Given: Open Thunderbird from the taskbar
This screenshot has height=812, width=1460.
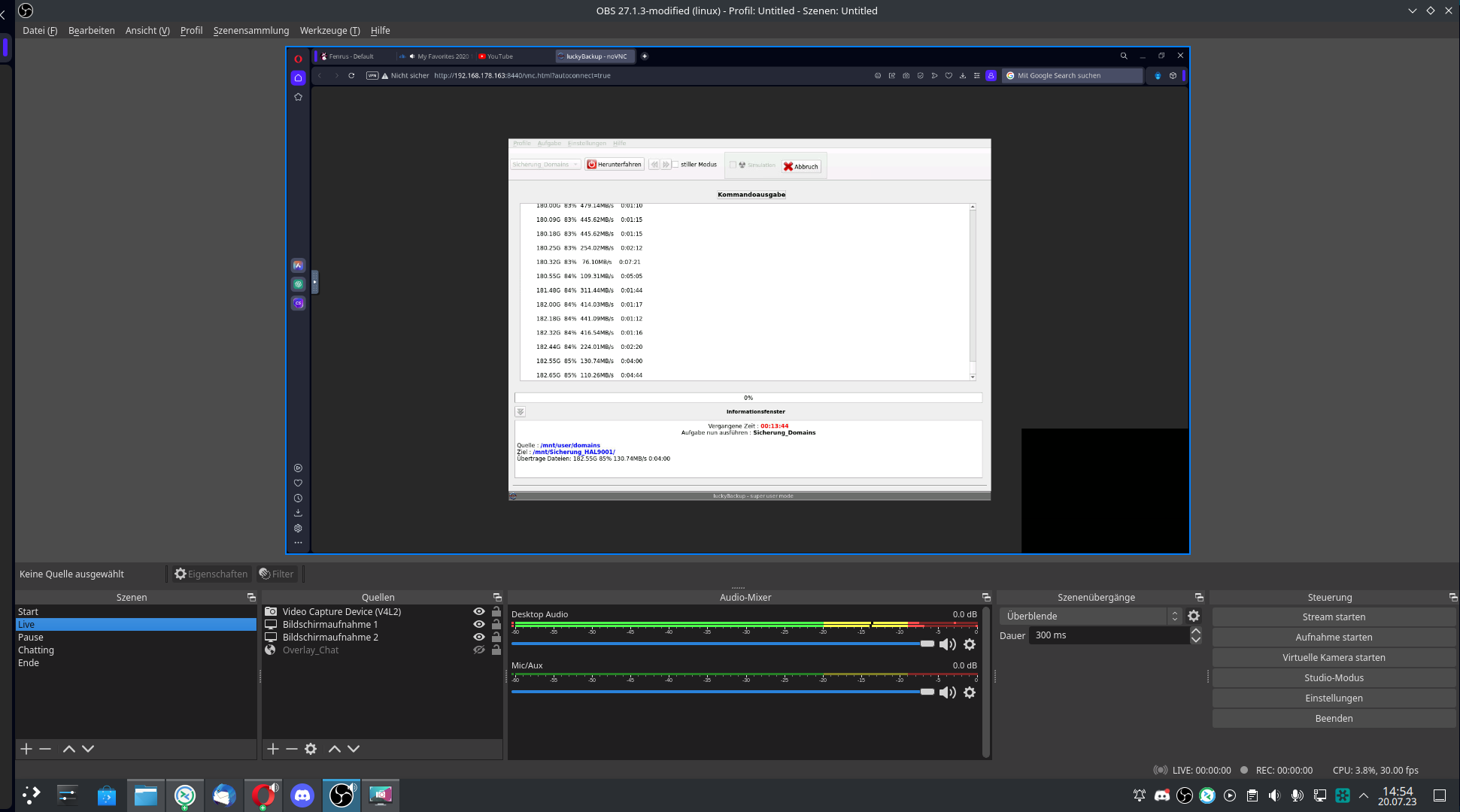Looking at the screenshot, I should click(224, 795).
